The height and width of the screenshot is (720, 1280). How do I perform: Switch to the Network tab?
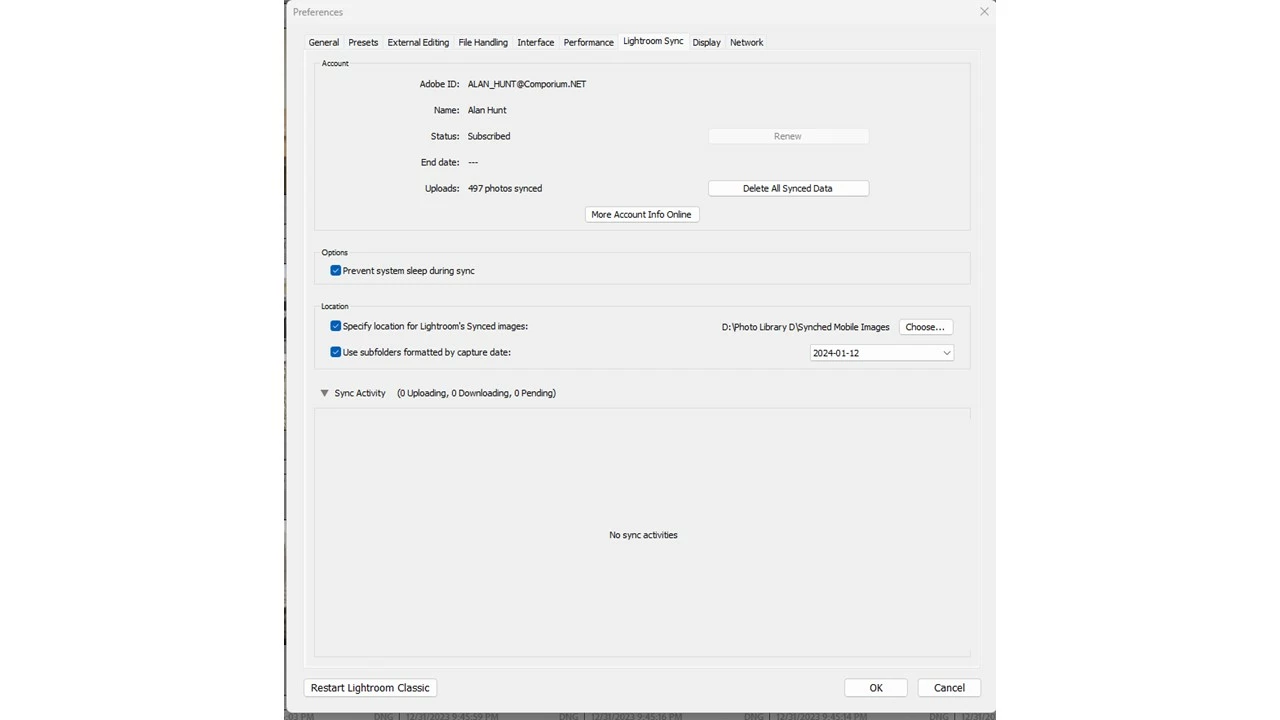[x=746, y=42]
